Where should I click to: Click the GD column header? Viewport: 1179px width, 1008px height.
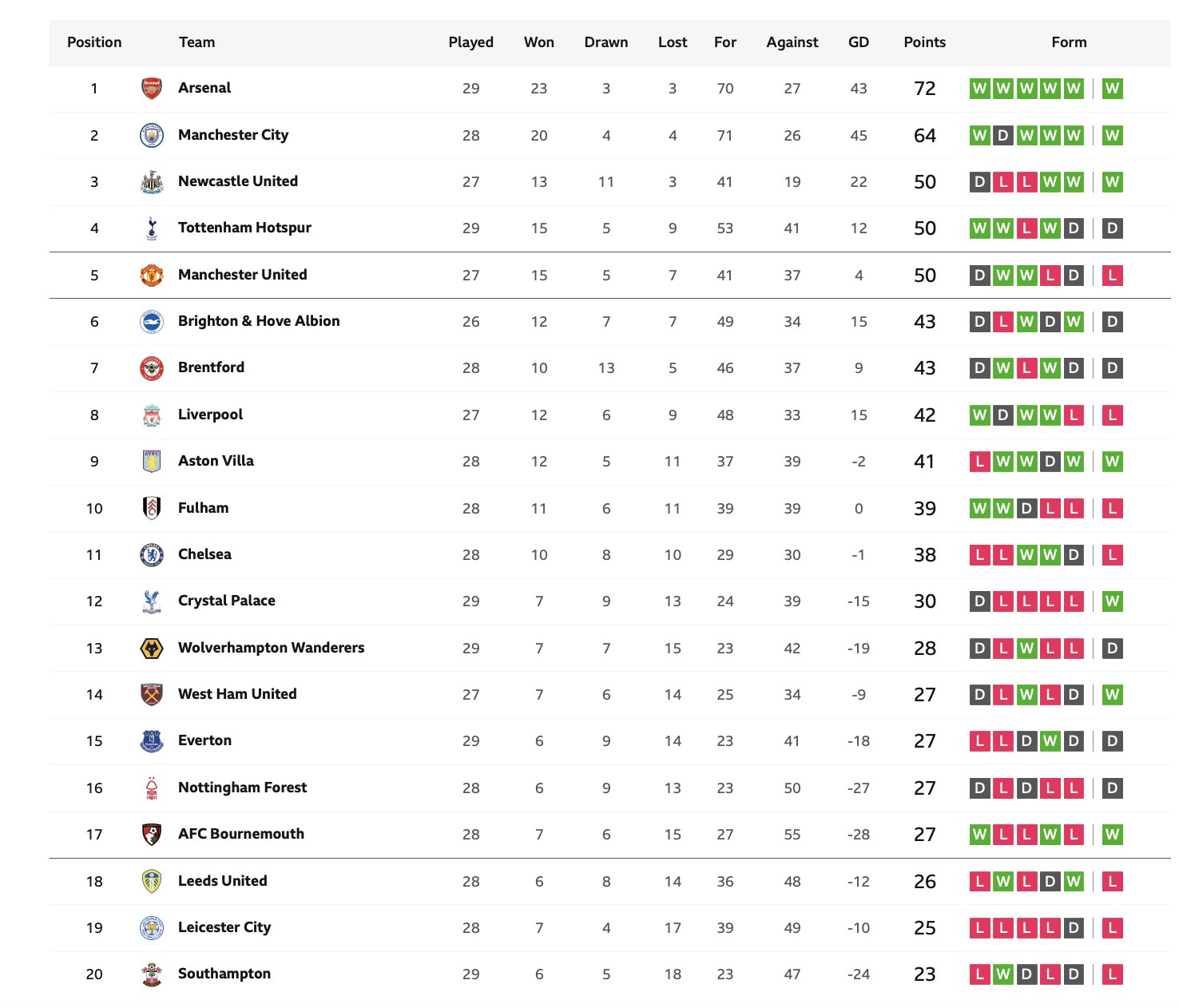(859, 42)
